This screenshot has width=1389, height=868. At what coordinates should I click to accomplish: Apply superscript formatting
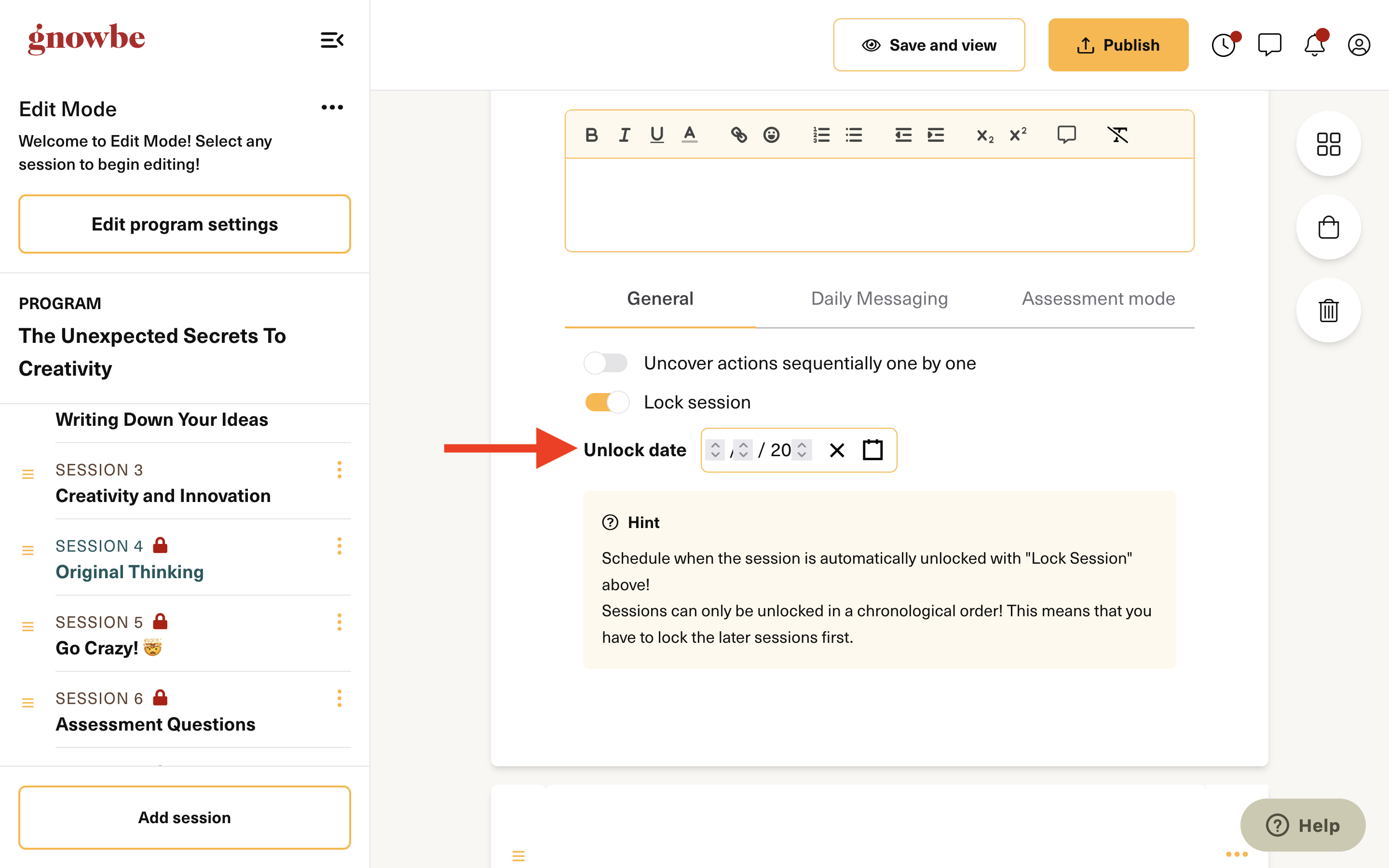point(1018,135)
